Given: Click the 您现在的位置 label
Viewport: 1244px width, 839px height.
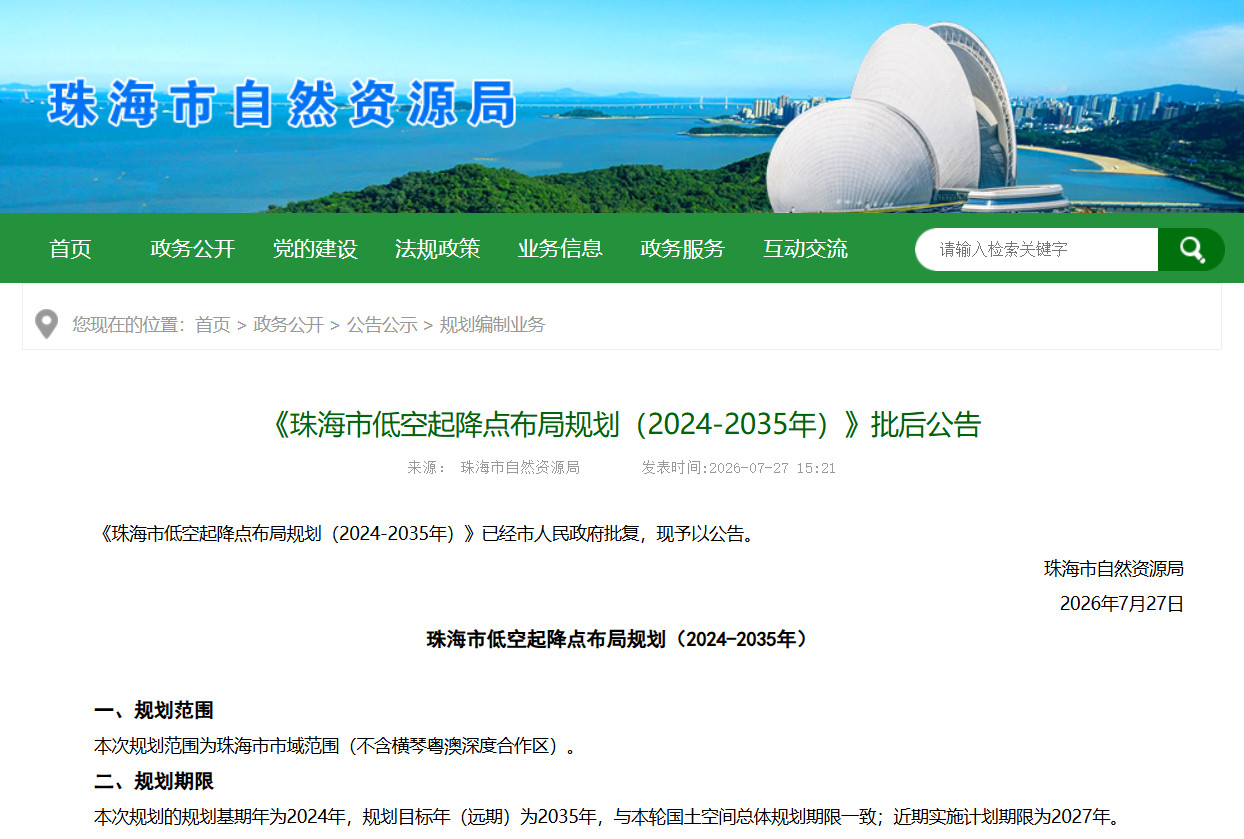Looking at the screenshot, I should coord(128,325).
